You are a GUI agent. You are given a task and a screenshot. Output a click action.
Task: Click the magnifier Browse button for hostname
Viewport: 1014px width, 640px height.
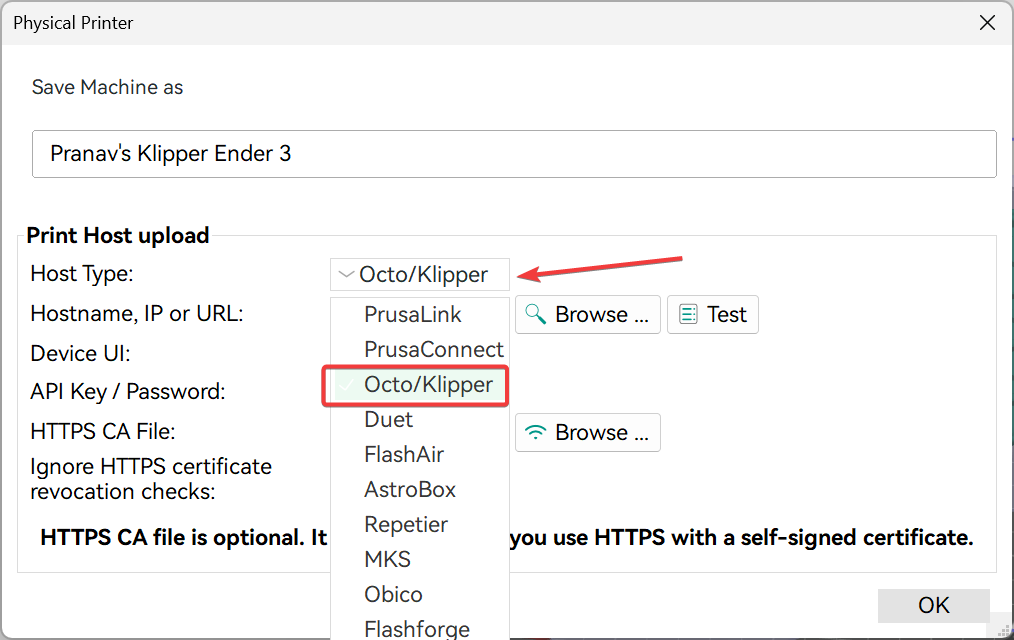click(x=587, y=315)
